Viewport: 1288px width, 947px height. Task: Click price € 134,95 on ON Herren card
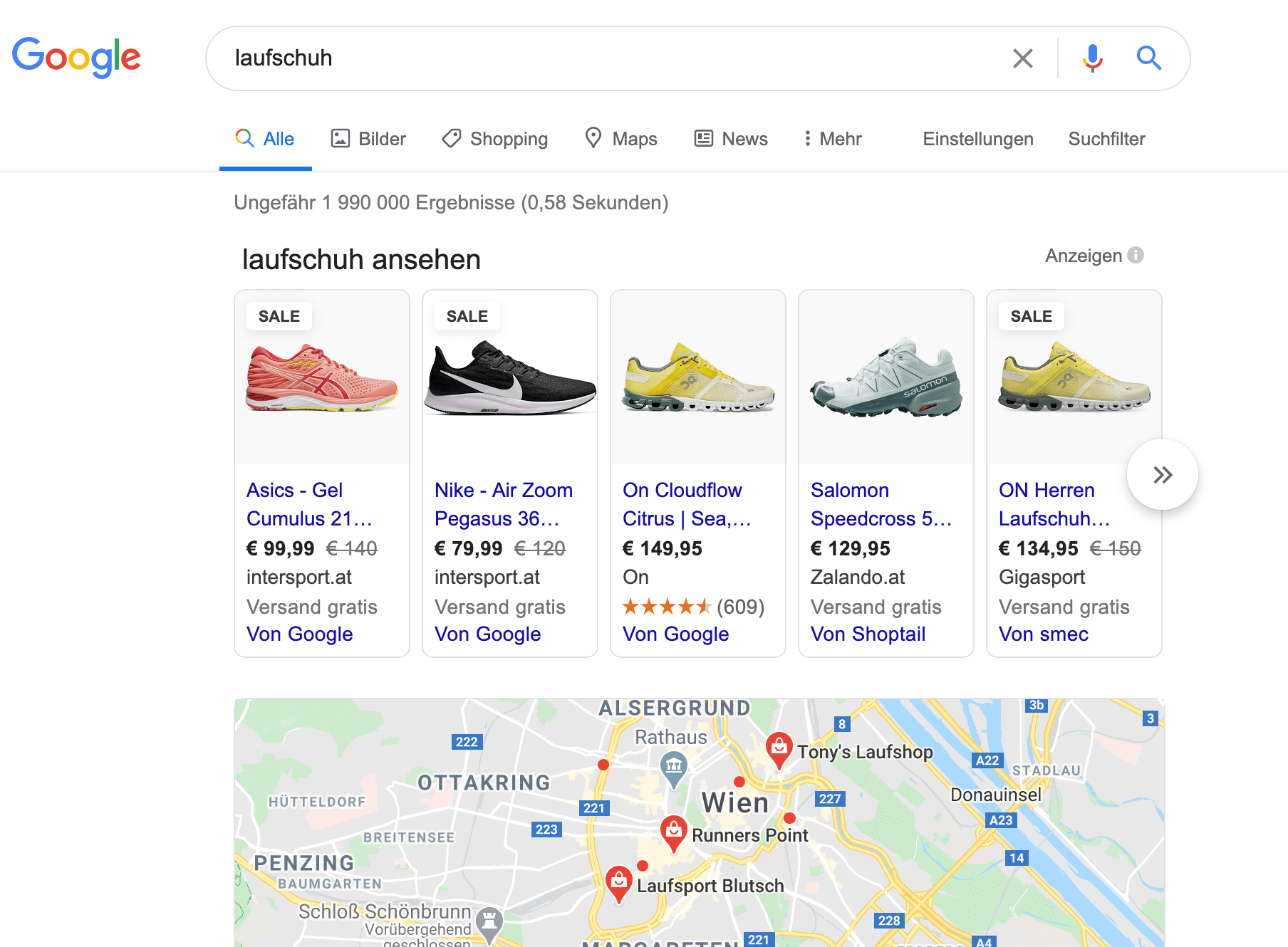(1038, 548)
